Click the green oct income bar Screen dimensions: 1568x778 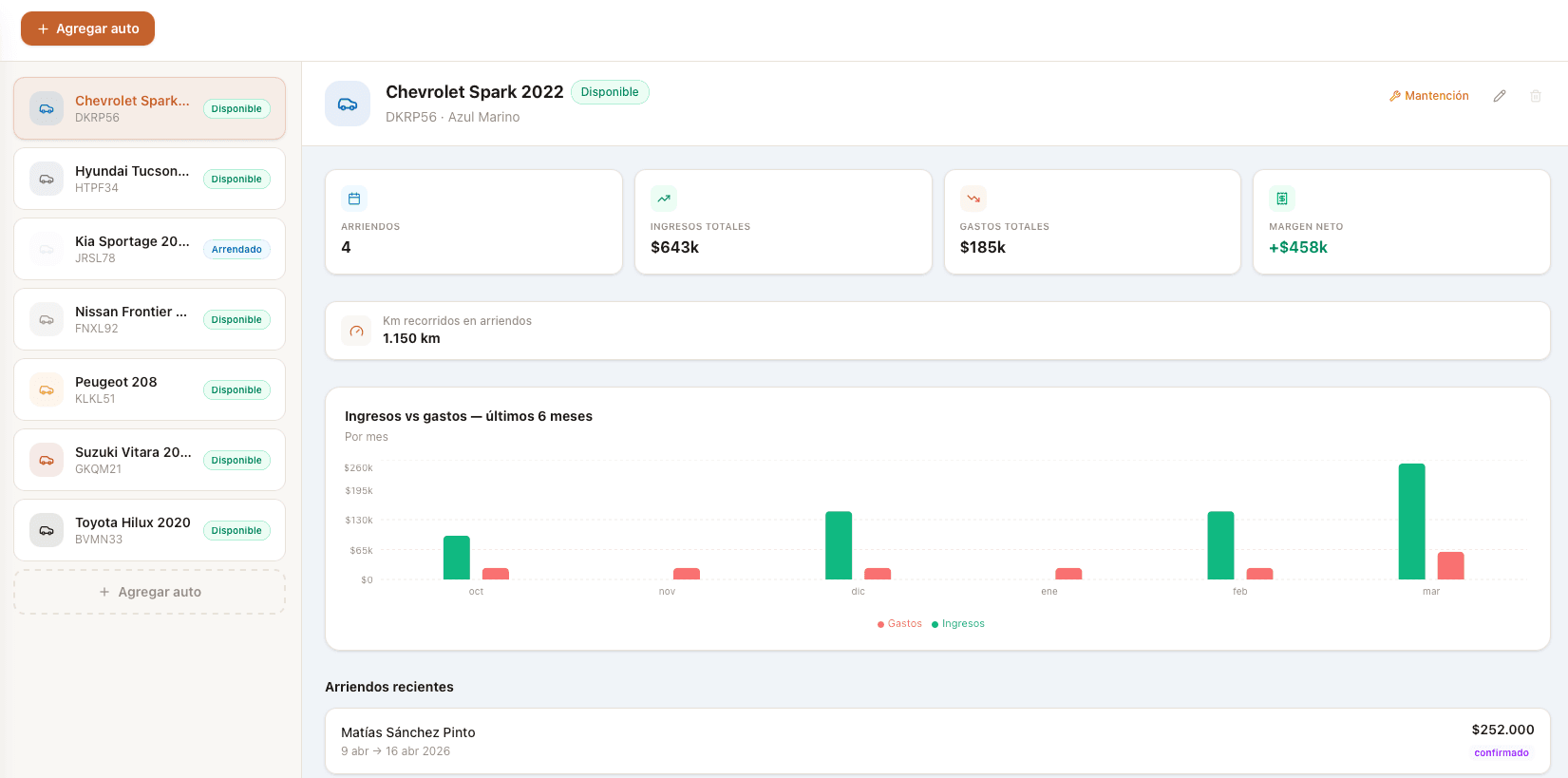coord(457,558)
